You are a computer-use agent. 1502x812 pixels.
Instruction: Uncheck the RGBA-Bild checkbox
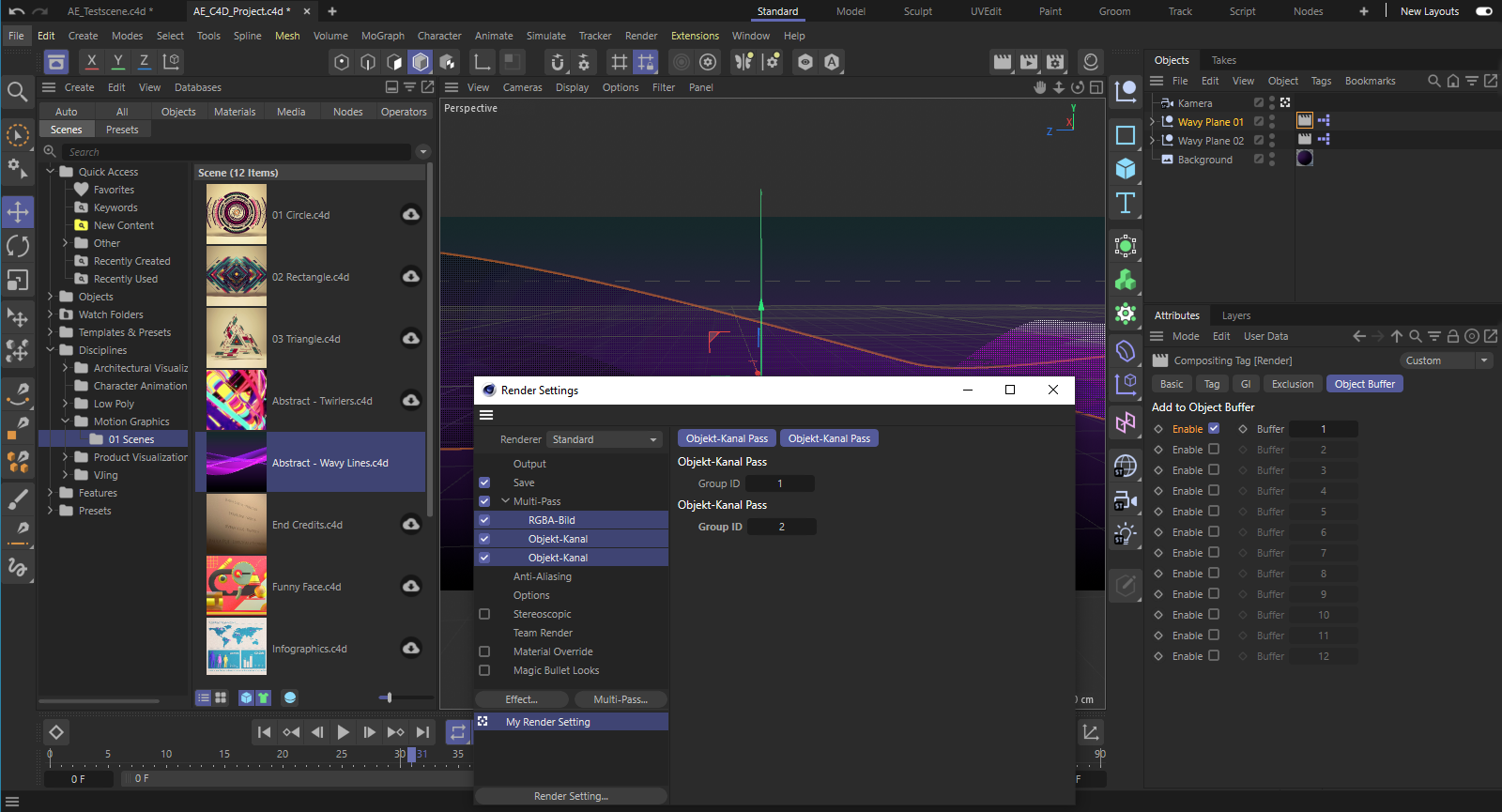484,520
